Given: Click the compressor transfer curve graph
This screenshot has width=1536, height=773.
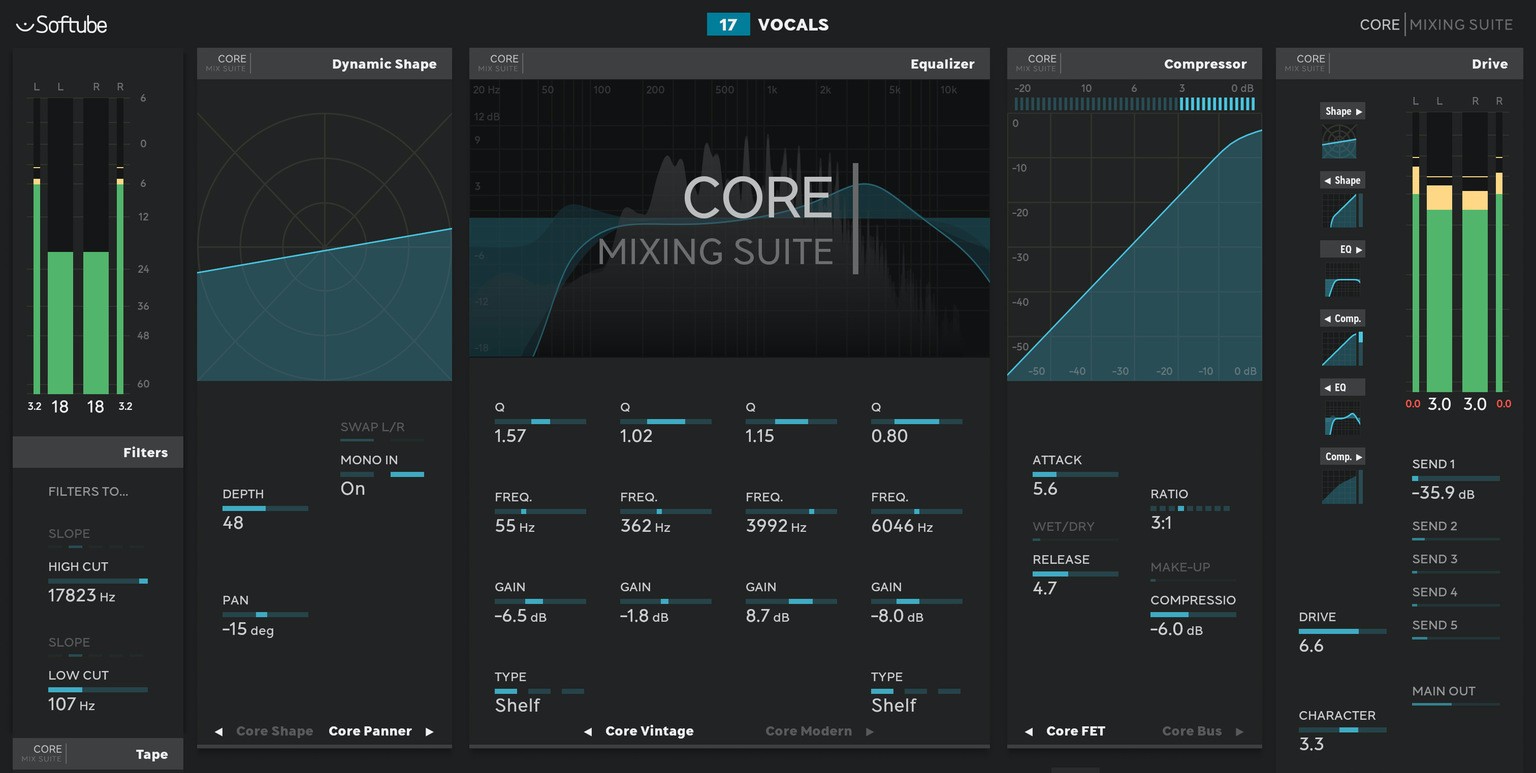Looking at the screenshot, I should click(1134, 246).
